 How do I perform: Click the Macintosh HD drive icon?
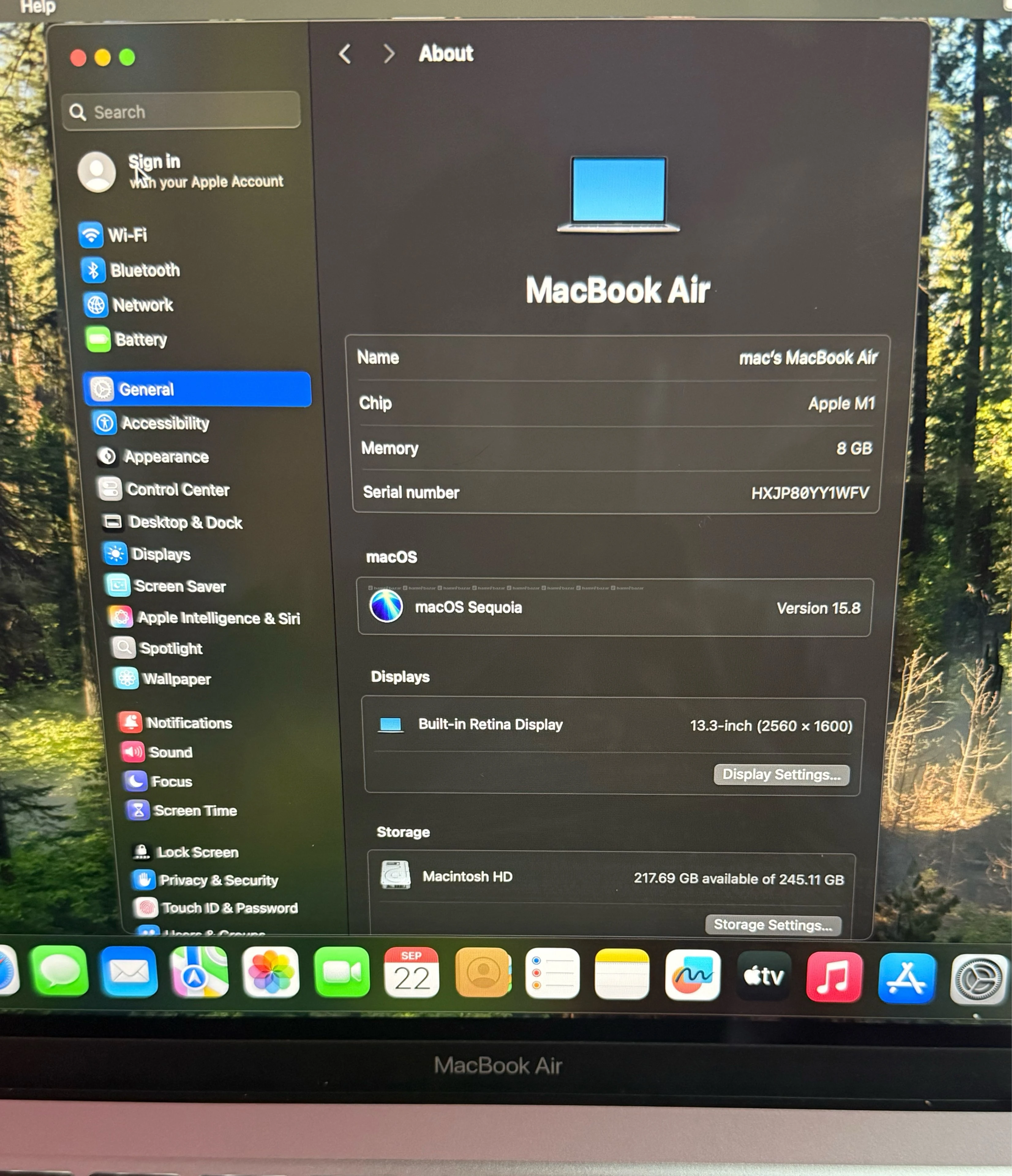point(395,875)
